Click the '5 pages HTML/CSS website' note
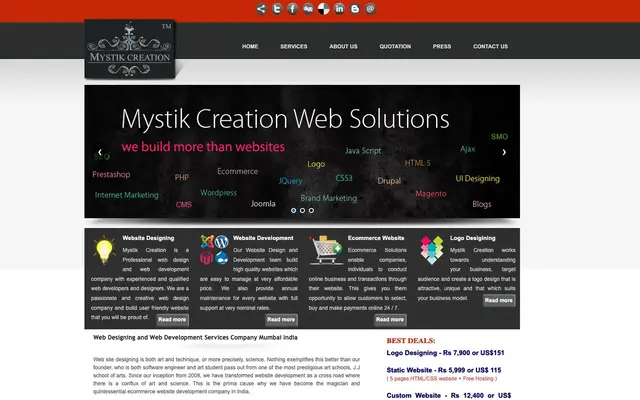 tap(442, 379)
